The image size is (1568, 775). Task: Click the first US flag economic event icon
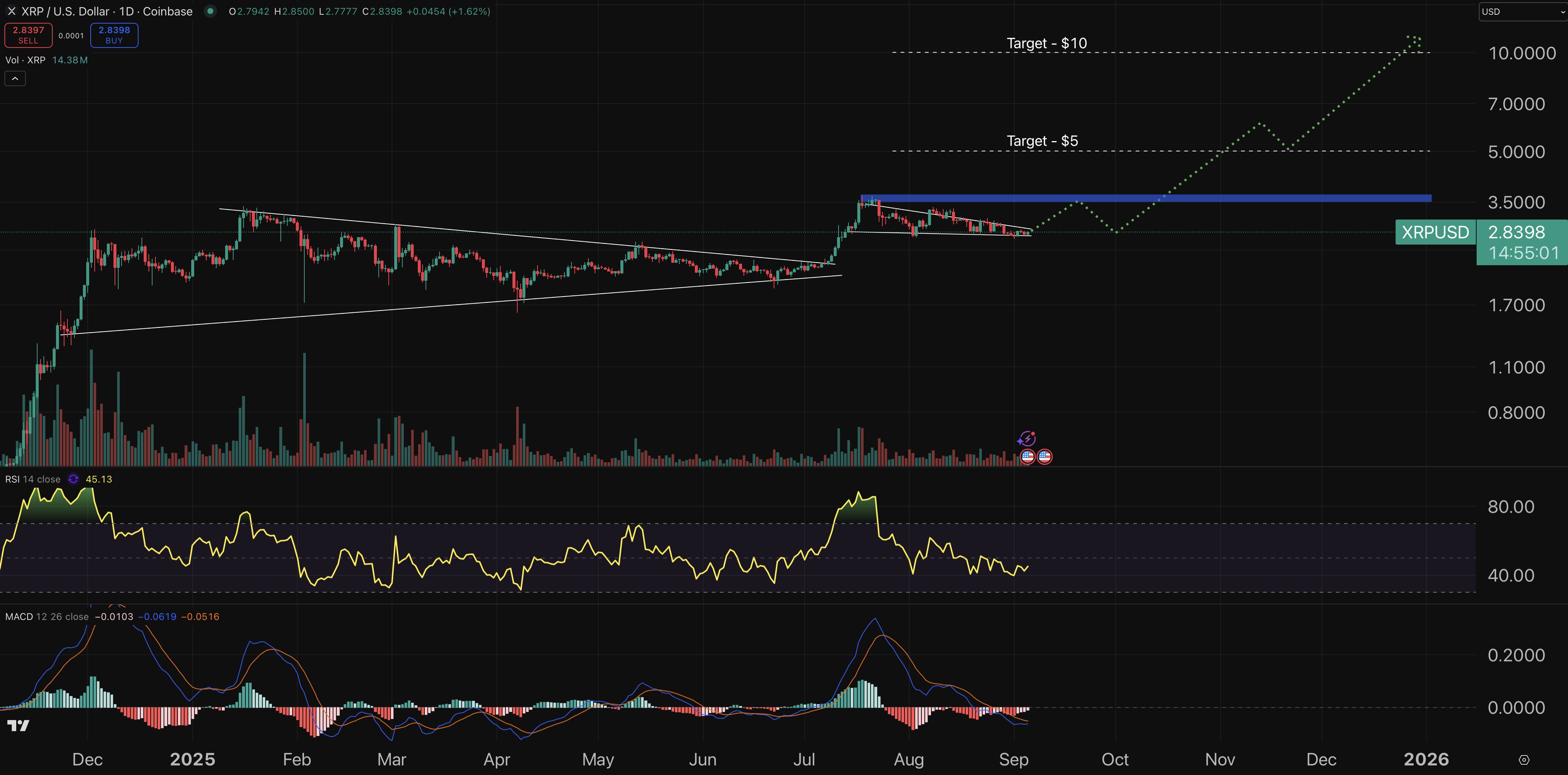(x=1028, y=456)
